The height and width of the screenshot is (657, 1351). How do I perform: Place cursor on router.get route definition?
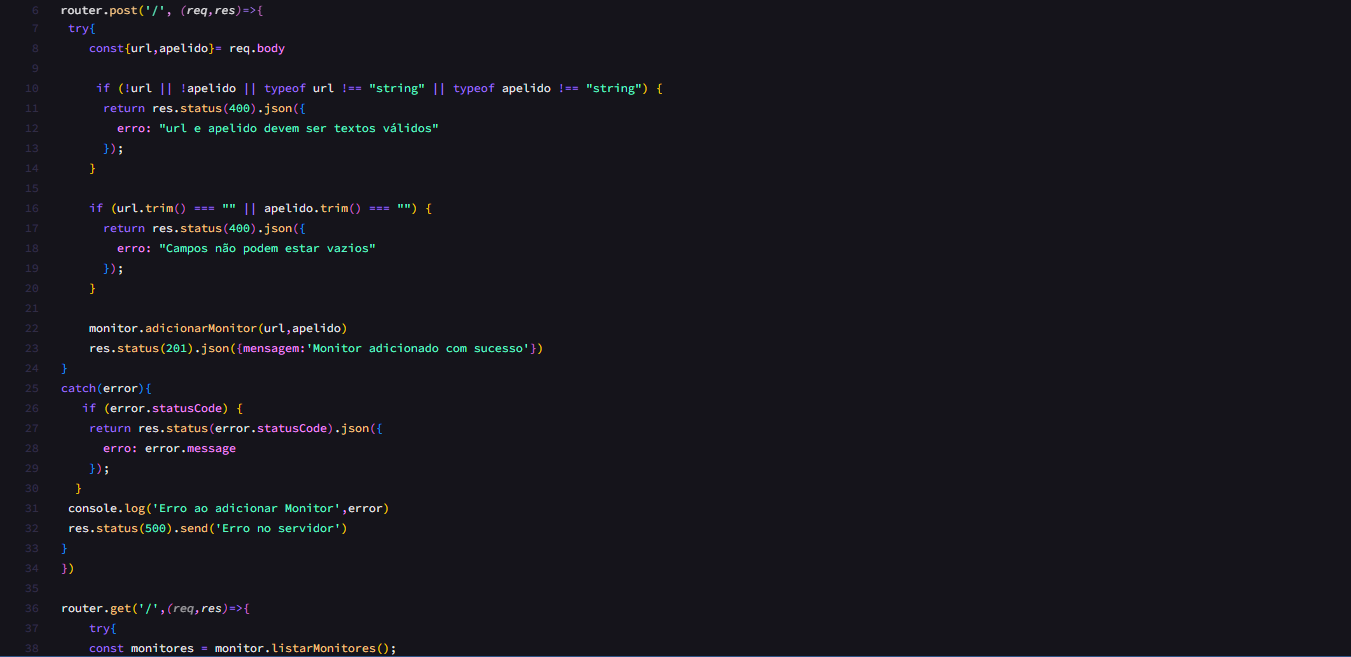[95, 608]
